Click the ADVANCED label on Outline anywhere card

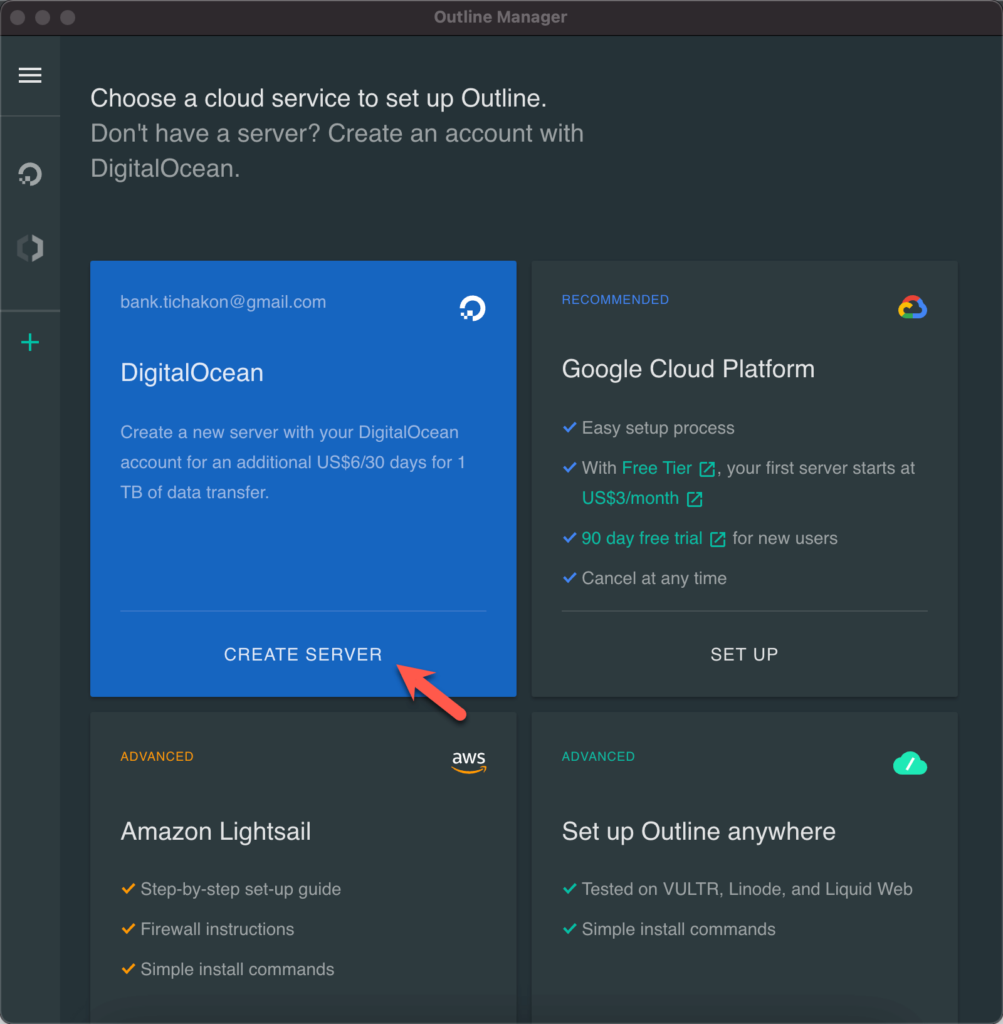point(598,756)
